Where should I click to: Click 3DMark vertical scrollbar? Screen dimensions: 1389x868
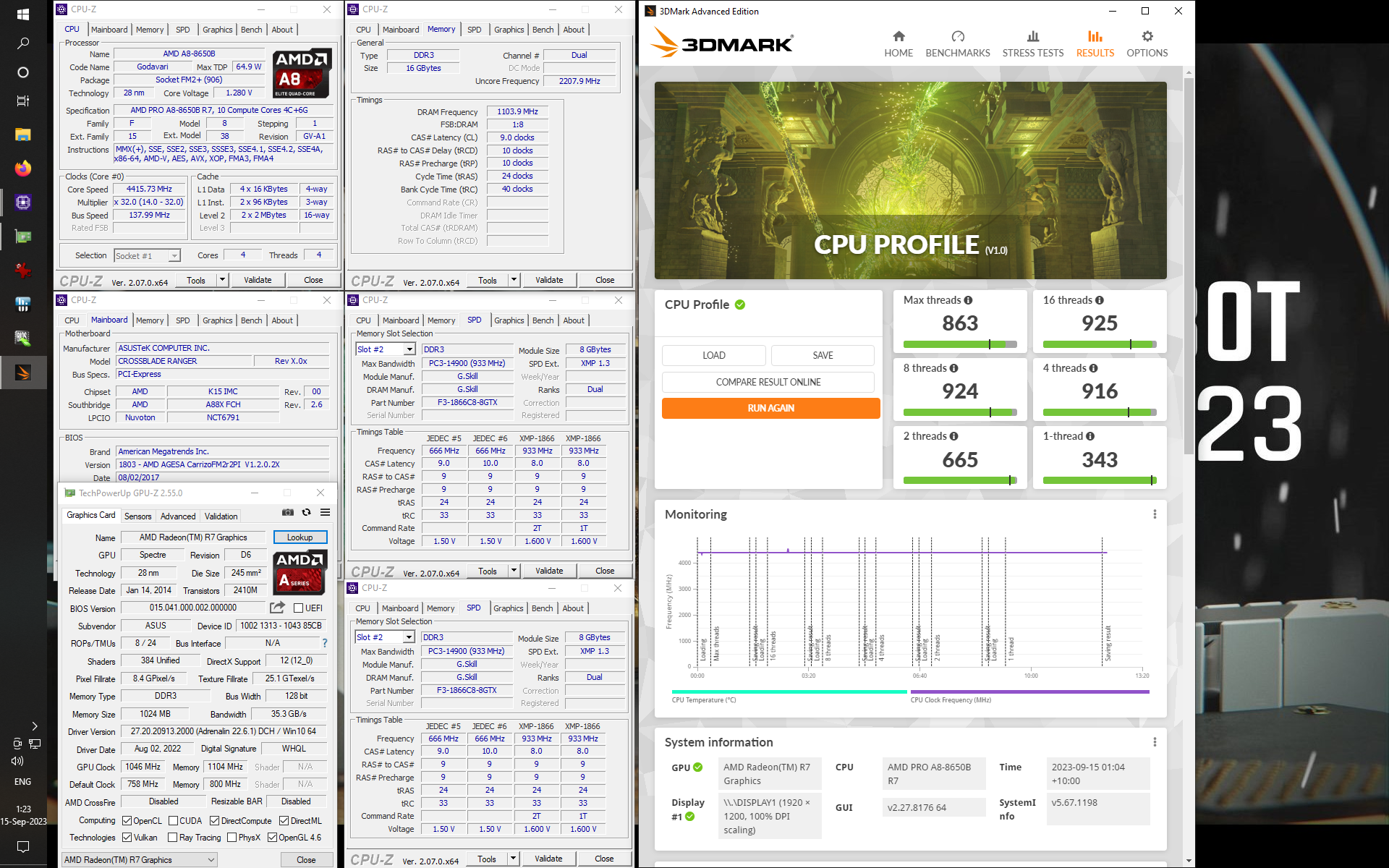tap(1189, 265)
